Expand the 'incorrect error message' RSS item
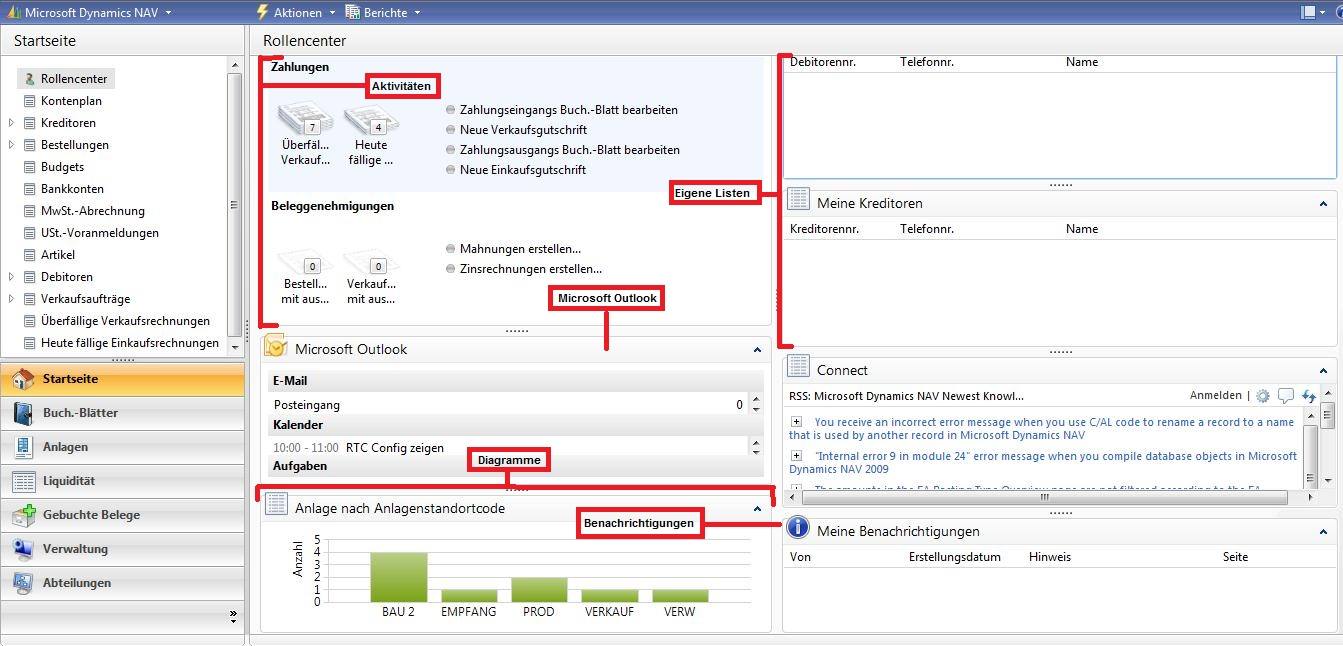1343x646 pixels. click(796, 422)
